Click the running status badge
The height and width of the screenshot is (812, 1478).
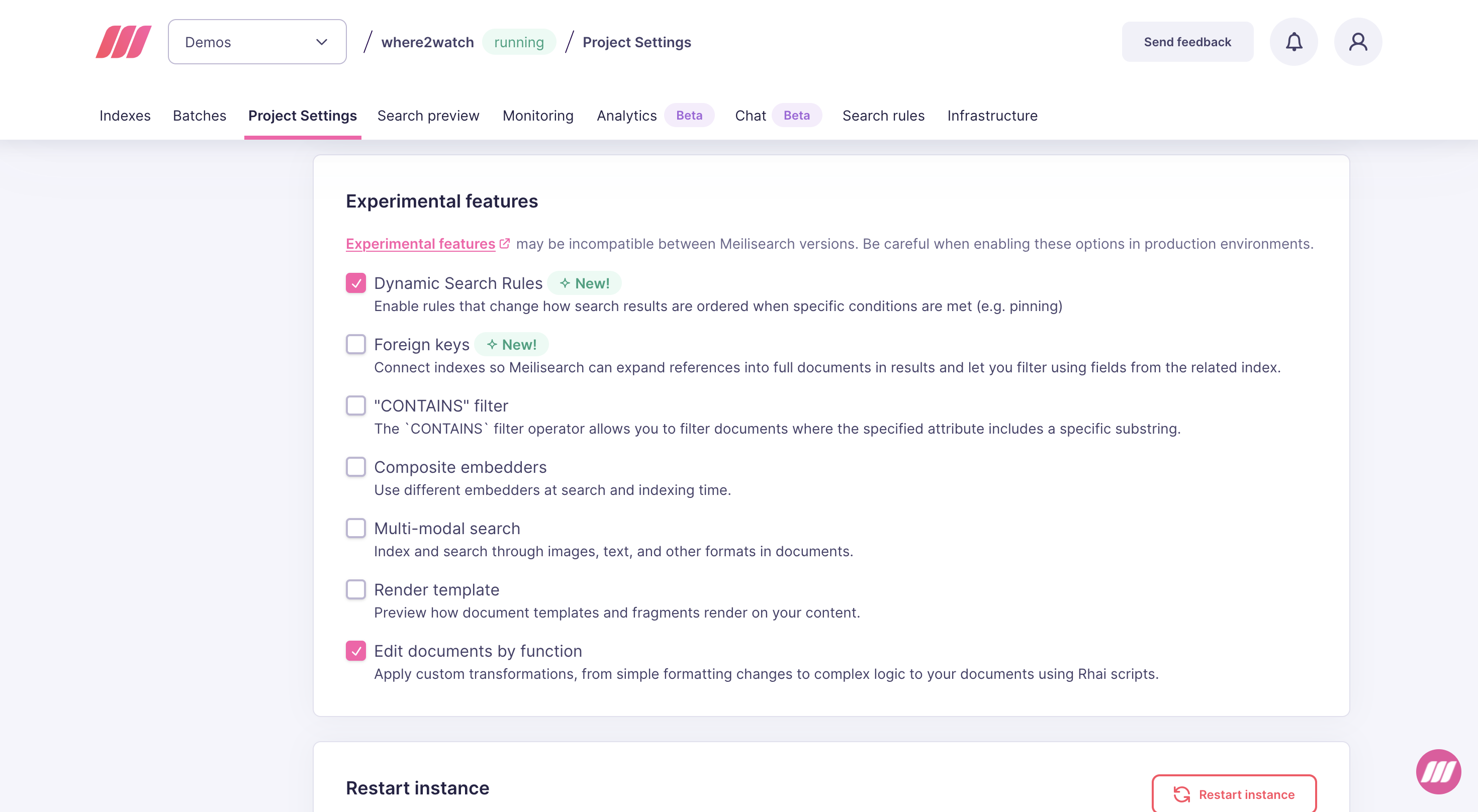tap(519, 42)
